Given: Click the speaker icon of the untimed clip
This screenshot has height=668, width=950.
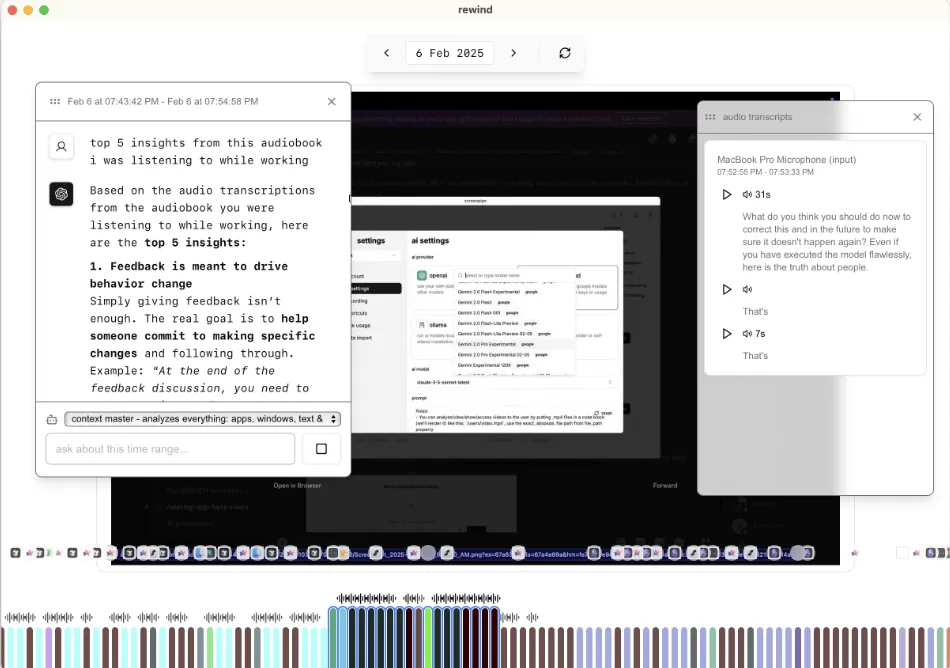Looking at the screenshot, I should pyautogui.click(x=747, y=289).
